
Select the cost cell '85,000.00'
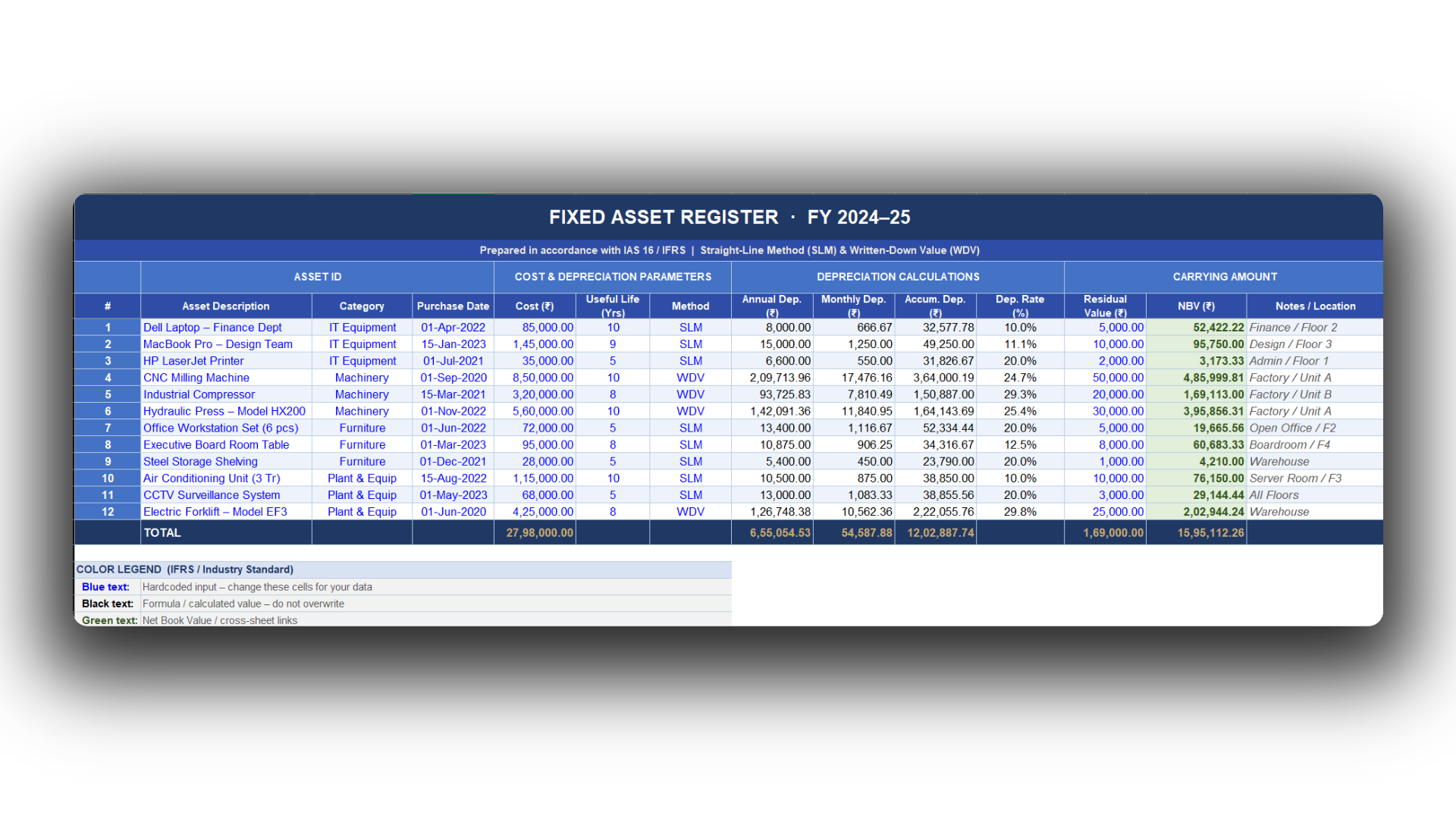pos(535,328)
